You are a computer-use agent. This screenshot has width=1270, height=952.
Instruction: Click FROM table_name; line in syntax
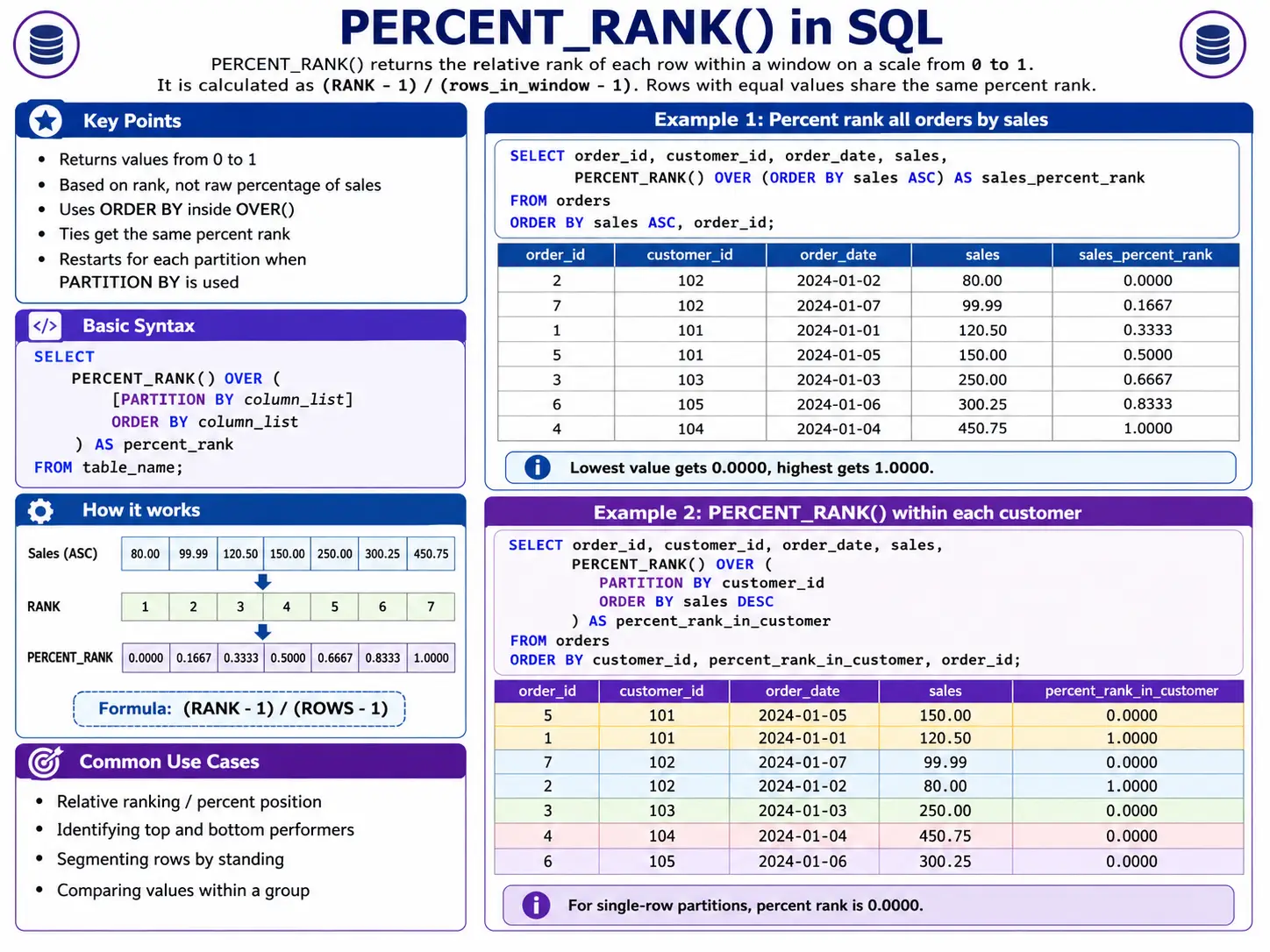pos(109,467)
